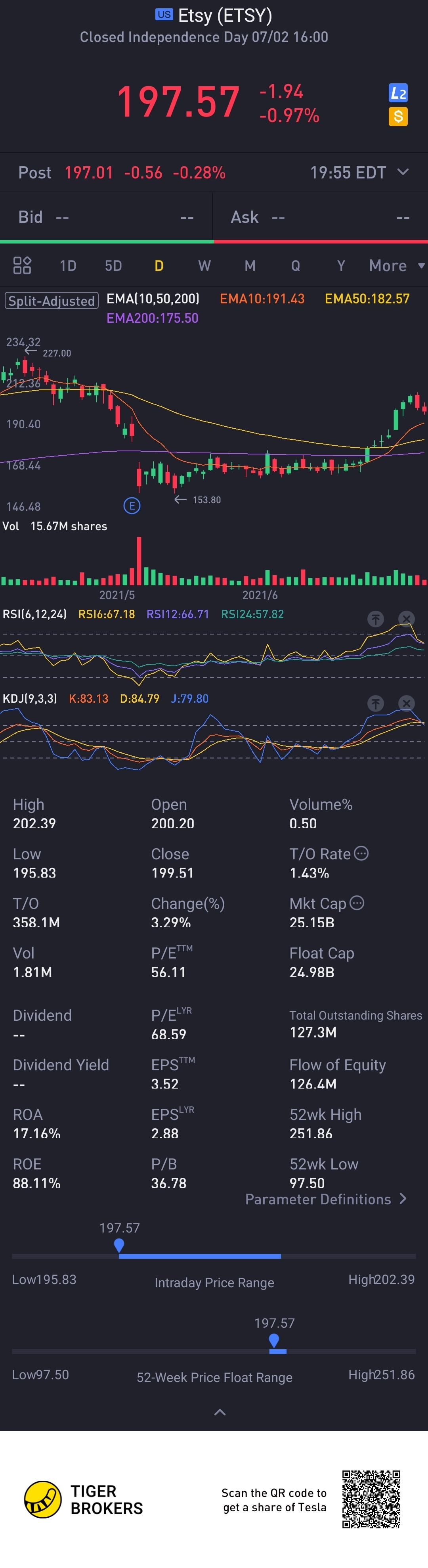Open the chart layout grid icon

23,265
